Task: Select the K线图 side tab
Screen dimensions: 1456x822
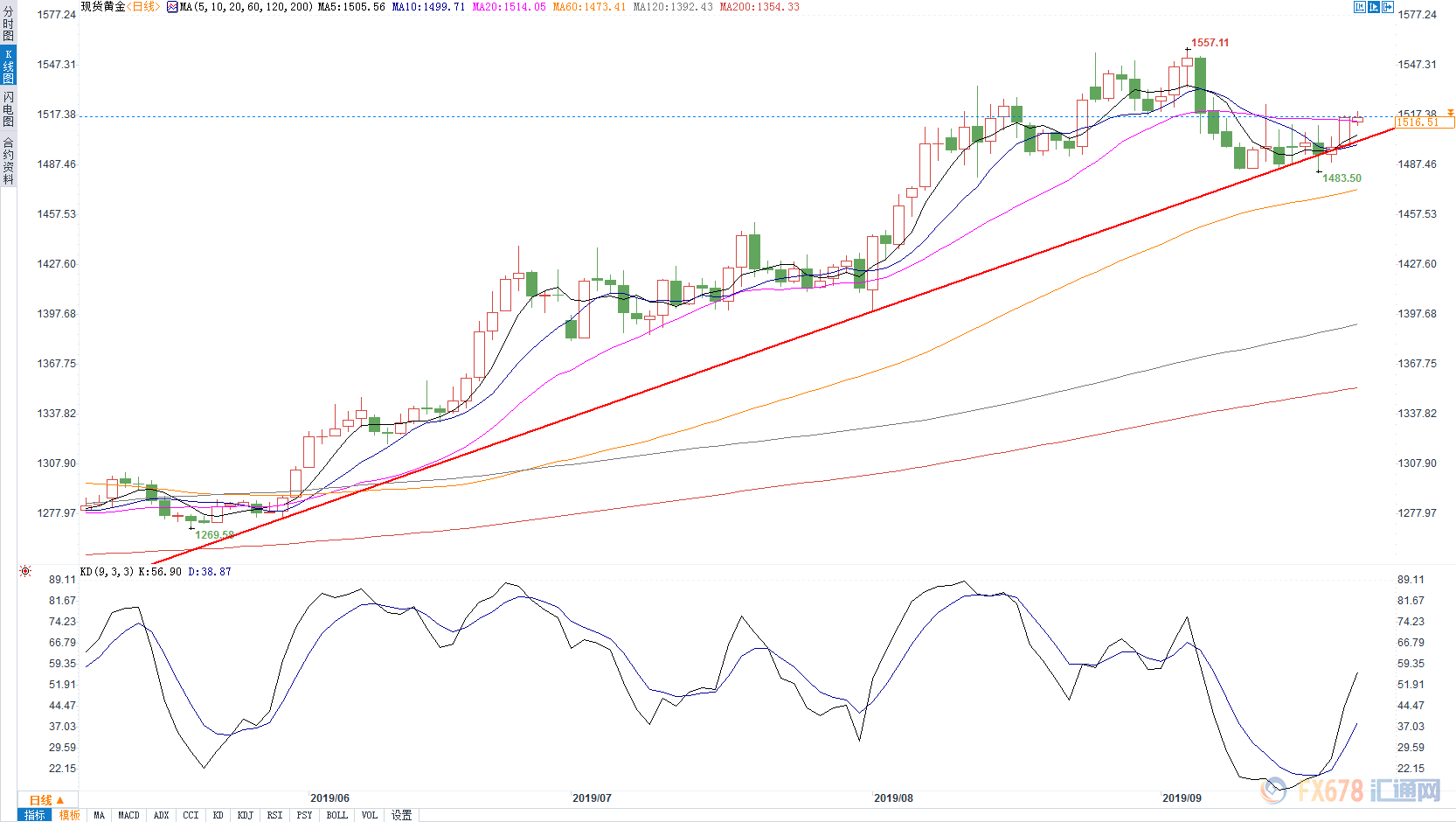Action: tap(8, 66)
